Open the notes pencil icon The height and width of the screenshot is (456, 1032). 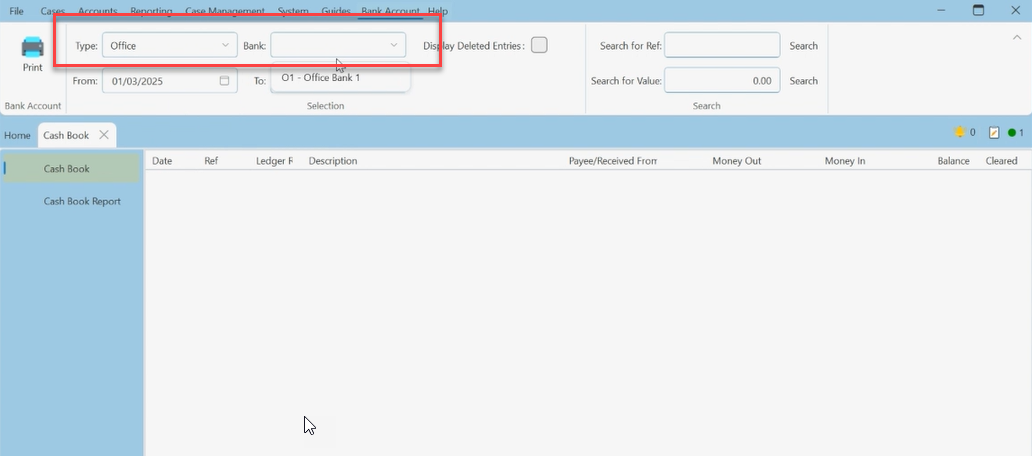(994, 132)
